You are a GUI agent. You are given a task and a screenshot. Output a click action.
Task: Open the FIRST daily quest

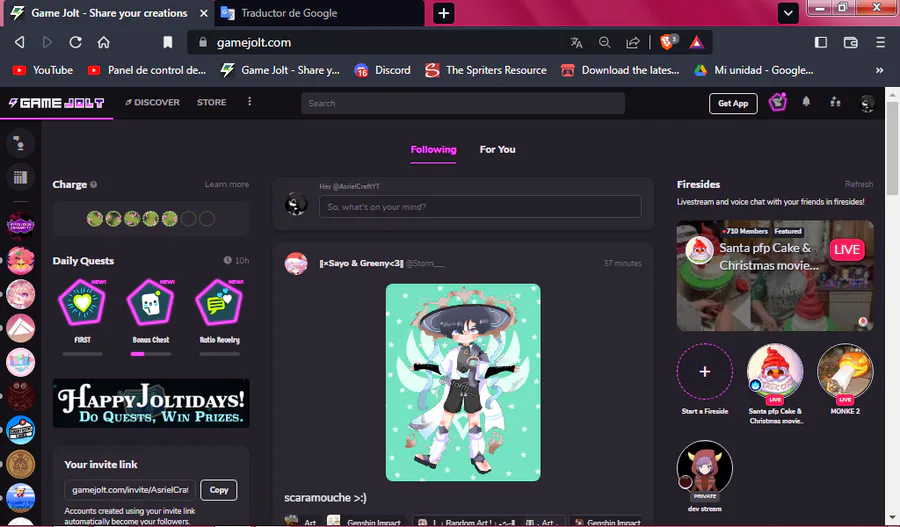pyautogui.click(x=83, y=312)
